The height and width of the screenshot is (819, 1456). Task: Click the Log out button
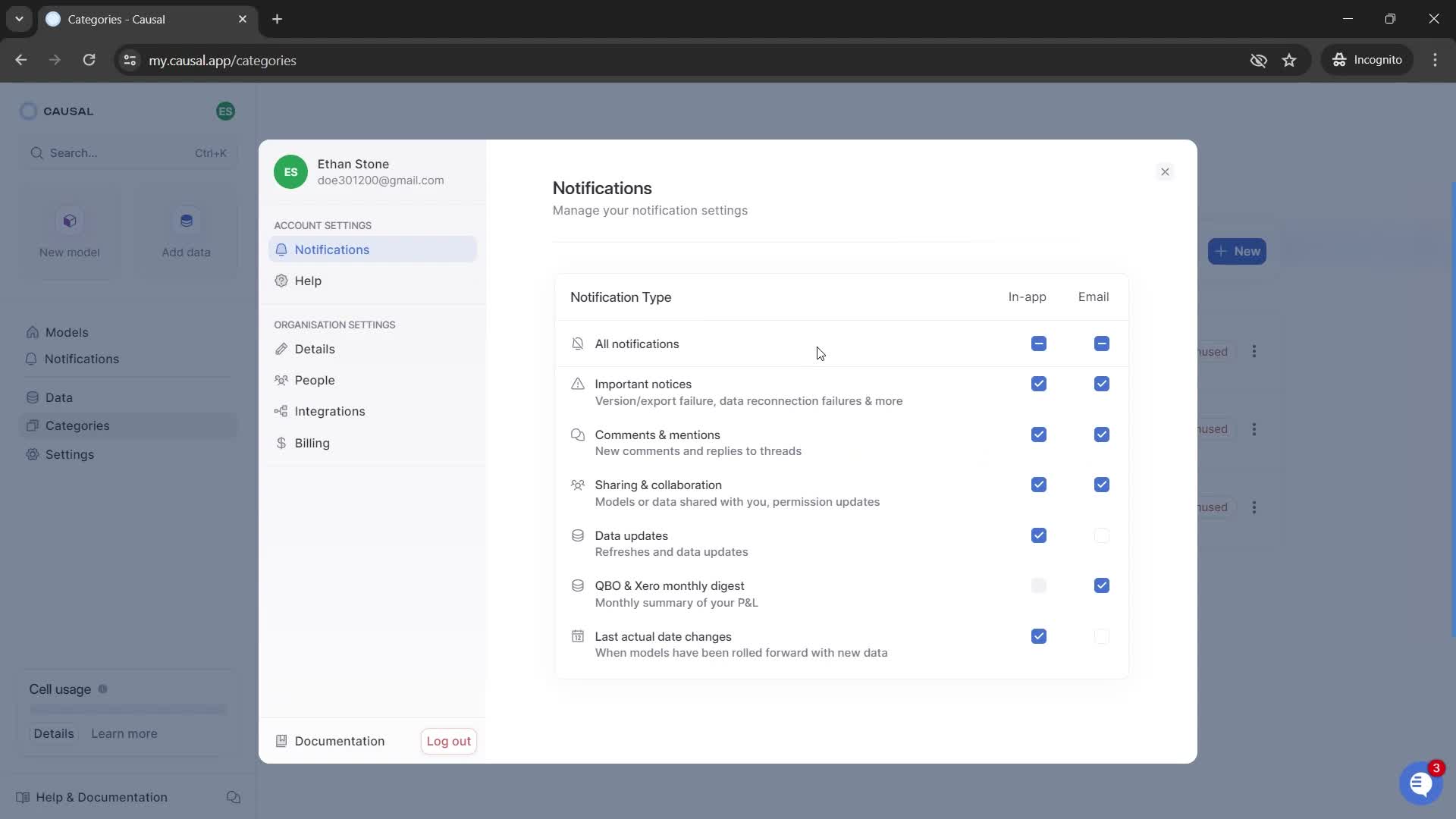[448, 740]
